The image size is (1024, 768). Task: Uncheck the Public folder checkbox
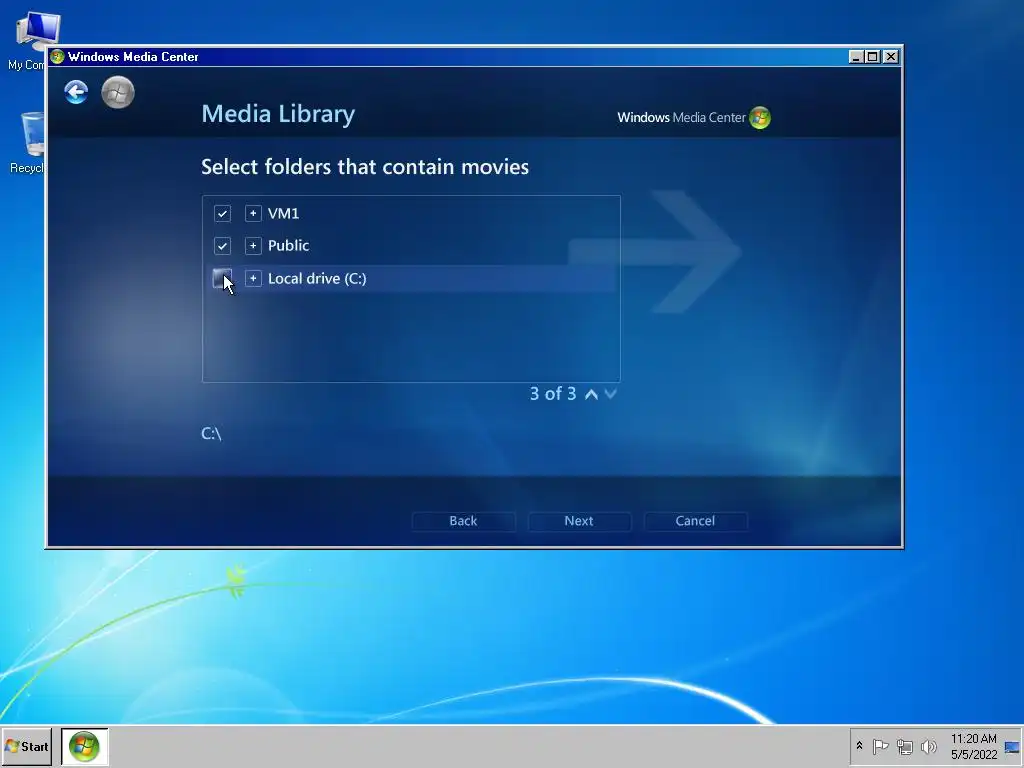pyautogui.click(x=222, y=246)
